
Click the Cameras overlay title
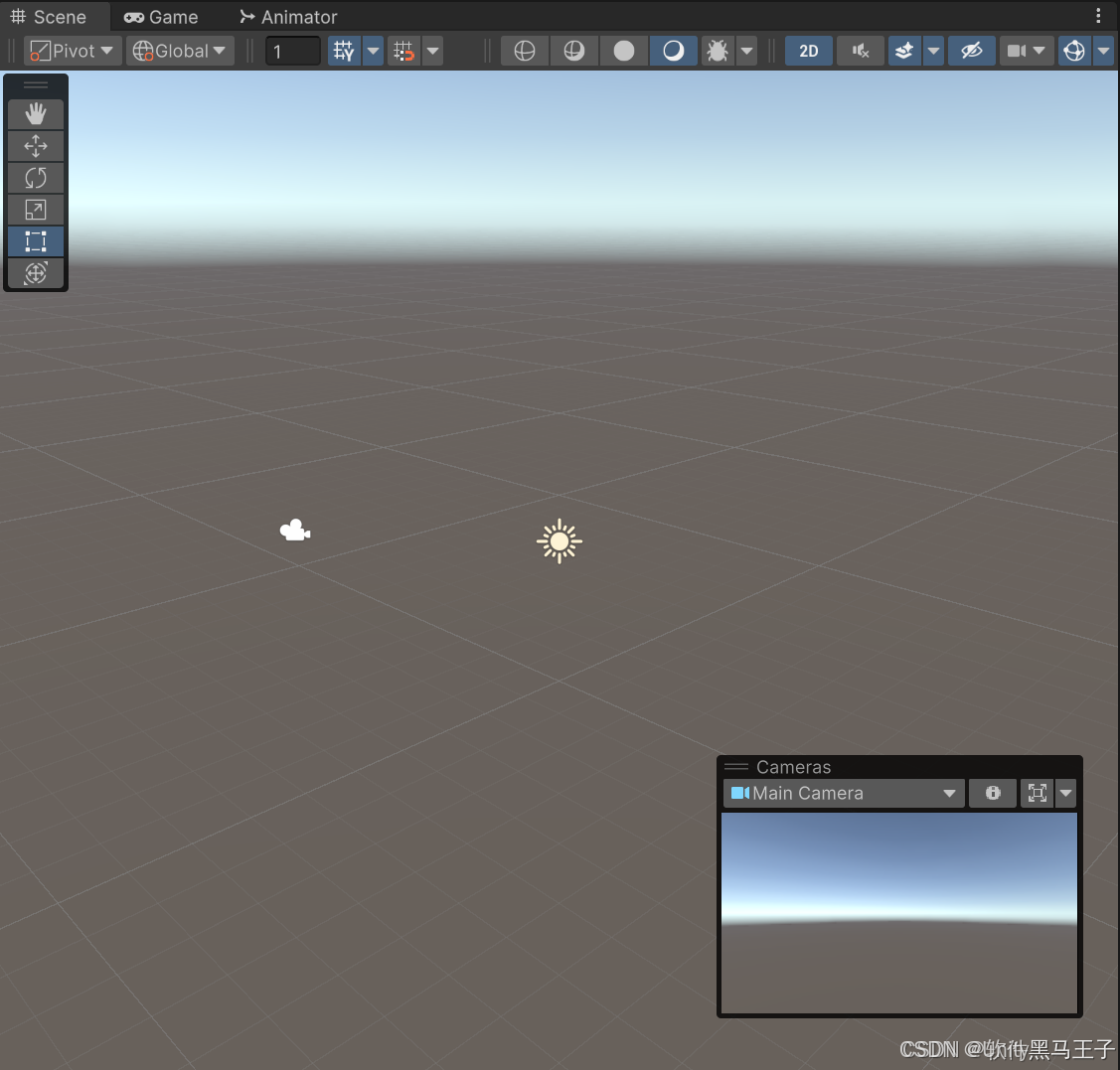click(794, 767)
